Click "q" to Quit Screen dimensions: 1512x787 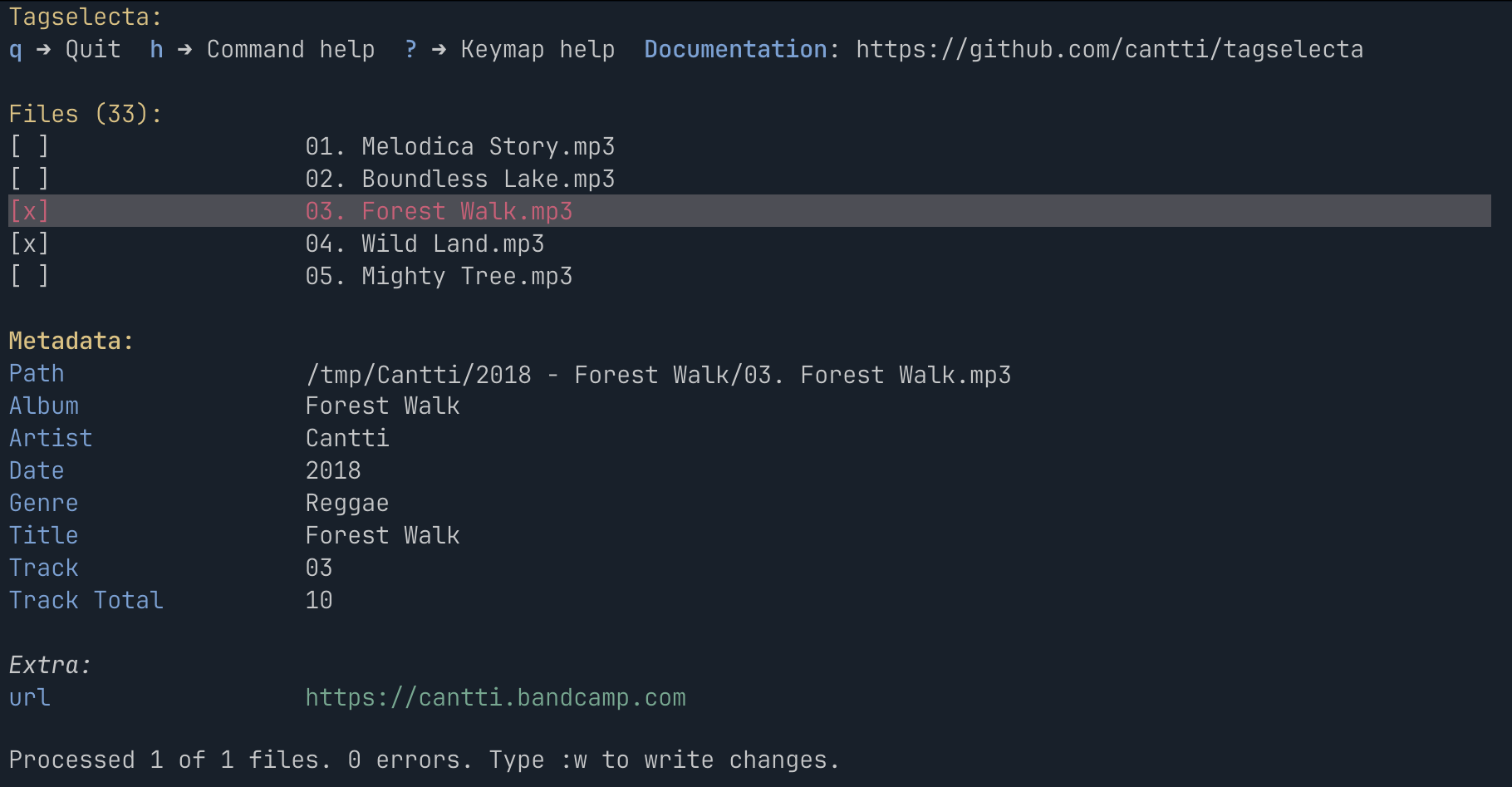(14, 49)
